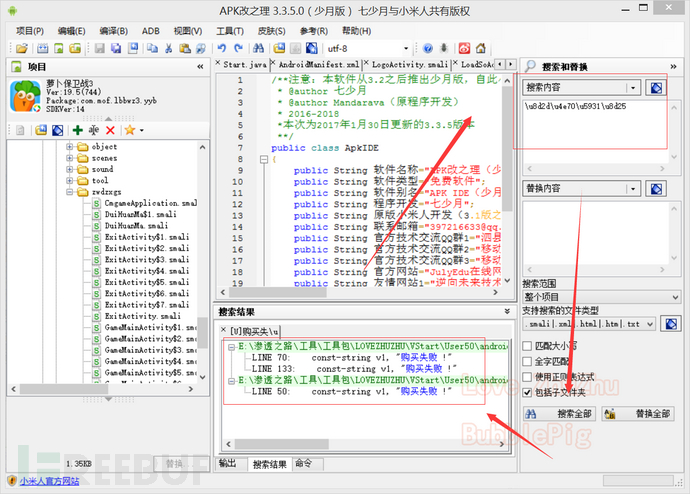The image size is (690, 494).
Task: Collapse the 项目 panel with double-chevron
Action: 200,66
